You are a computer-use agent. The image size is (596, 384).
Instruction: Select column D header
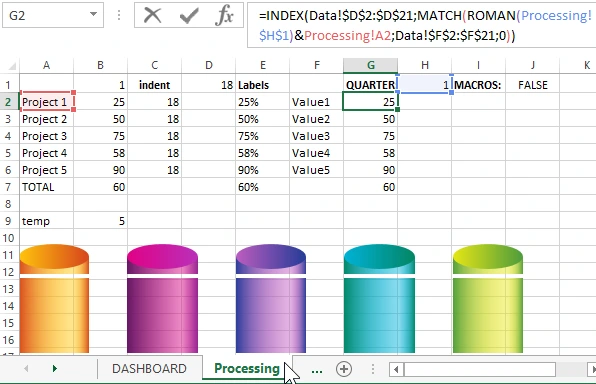(209, 65)
